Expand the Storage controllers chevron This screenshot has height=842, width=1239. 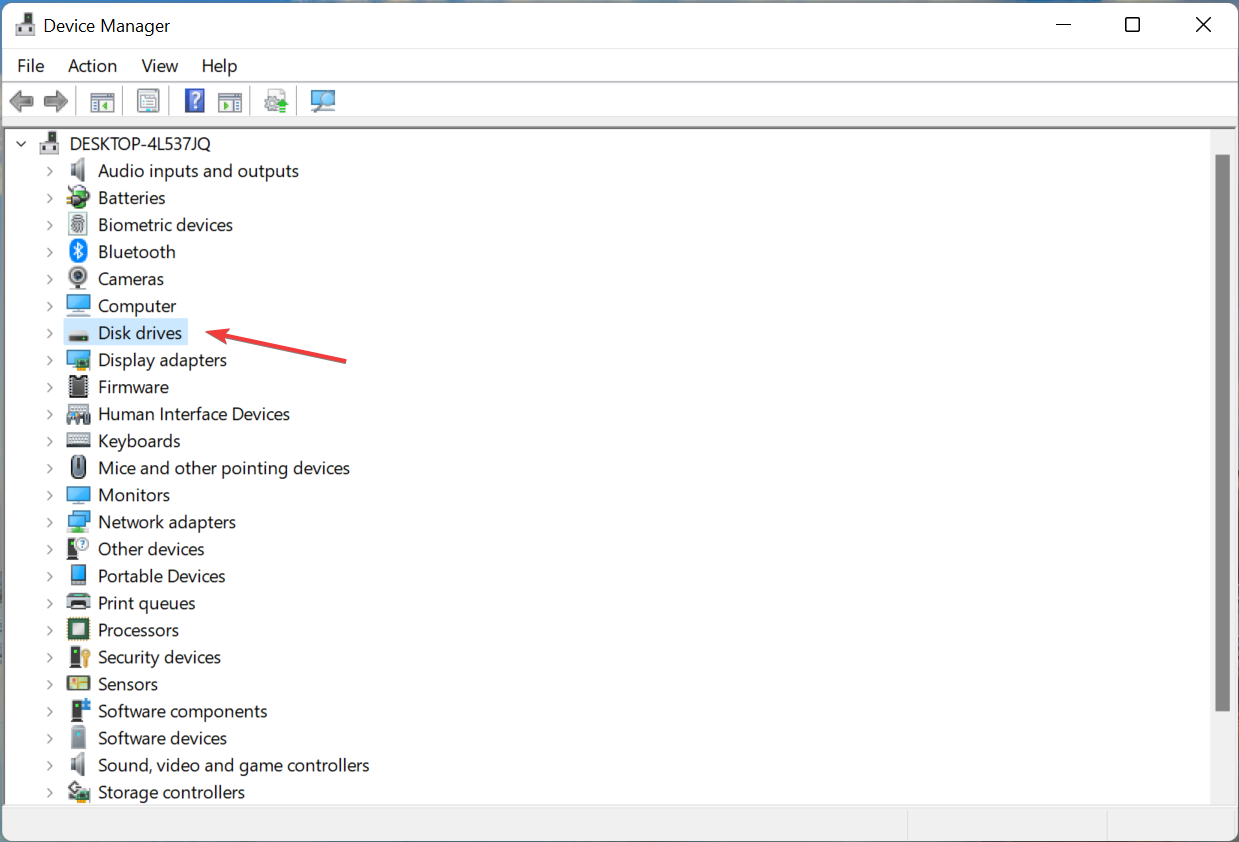[49, 792]
